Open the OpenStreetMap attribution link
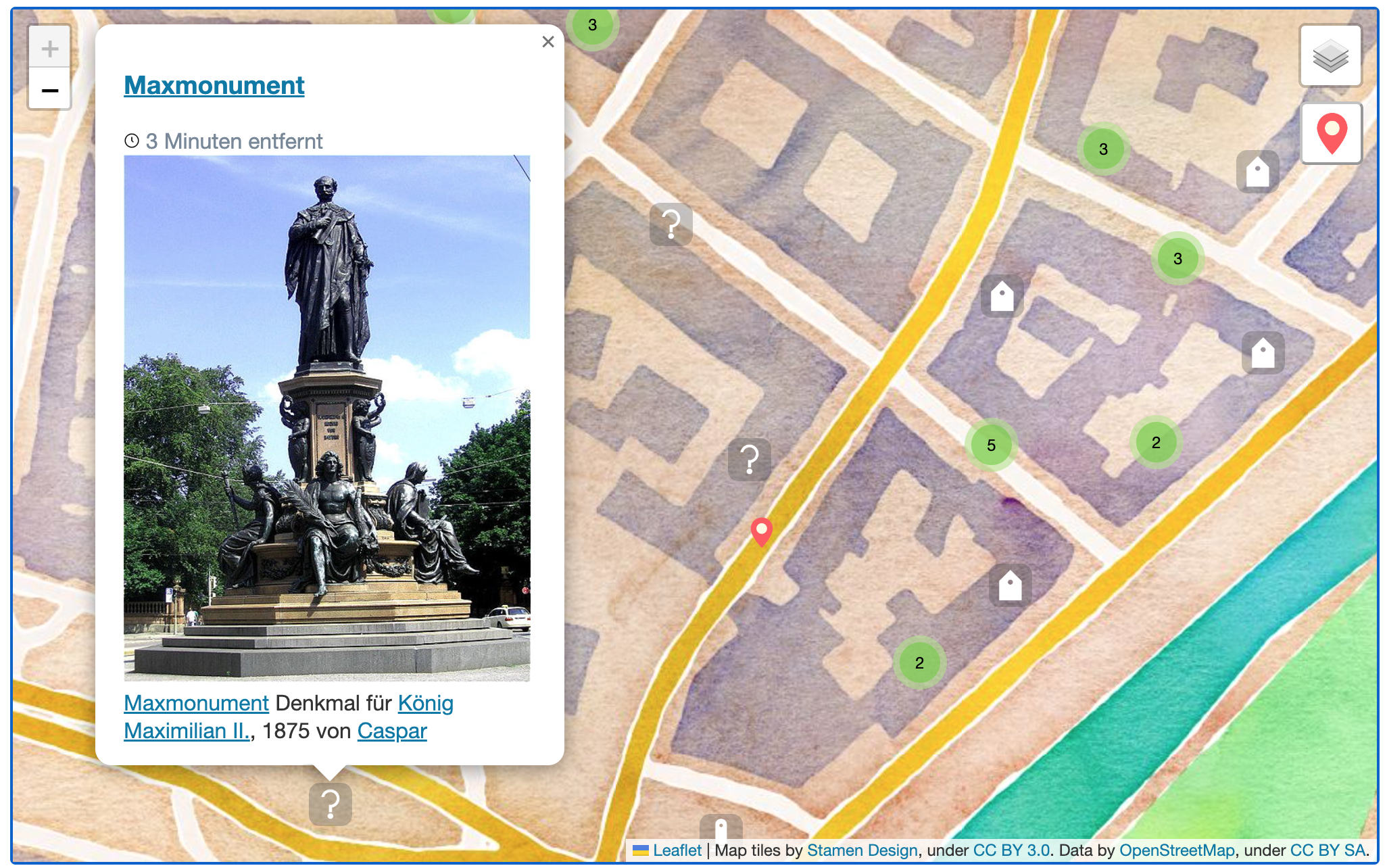Image resolution: width=1387 pixels, height=868 pixels. (1177, 850)
